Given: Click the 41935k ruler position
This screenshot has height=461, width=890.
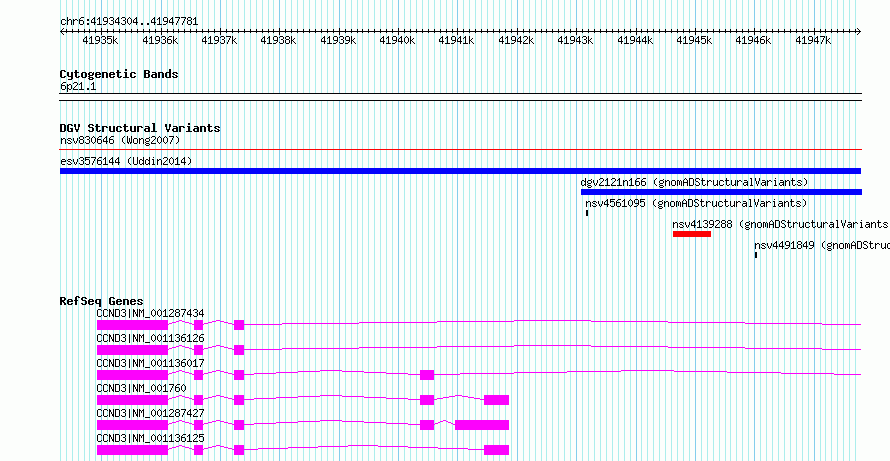Looking at the screenshot, I should [x=100, y=40].
